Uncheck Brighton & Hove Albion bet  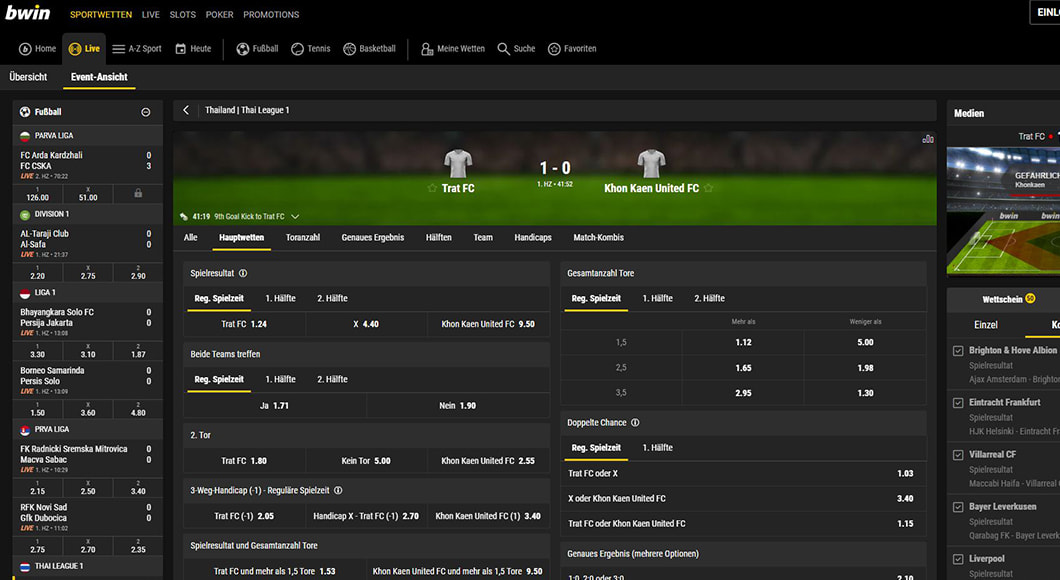coord(958,351)
